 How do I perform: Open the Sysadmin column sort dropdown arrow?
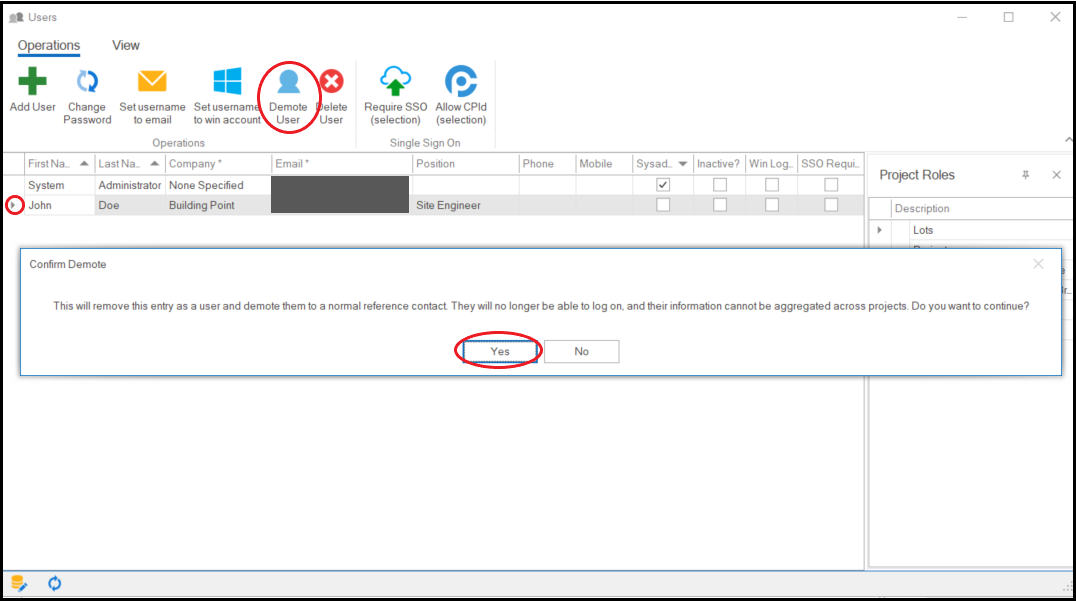[683, 164]
